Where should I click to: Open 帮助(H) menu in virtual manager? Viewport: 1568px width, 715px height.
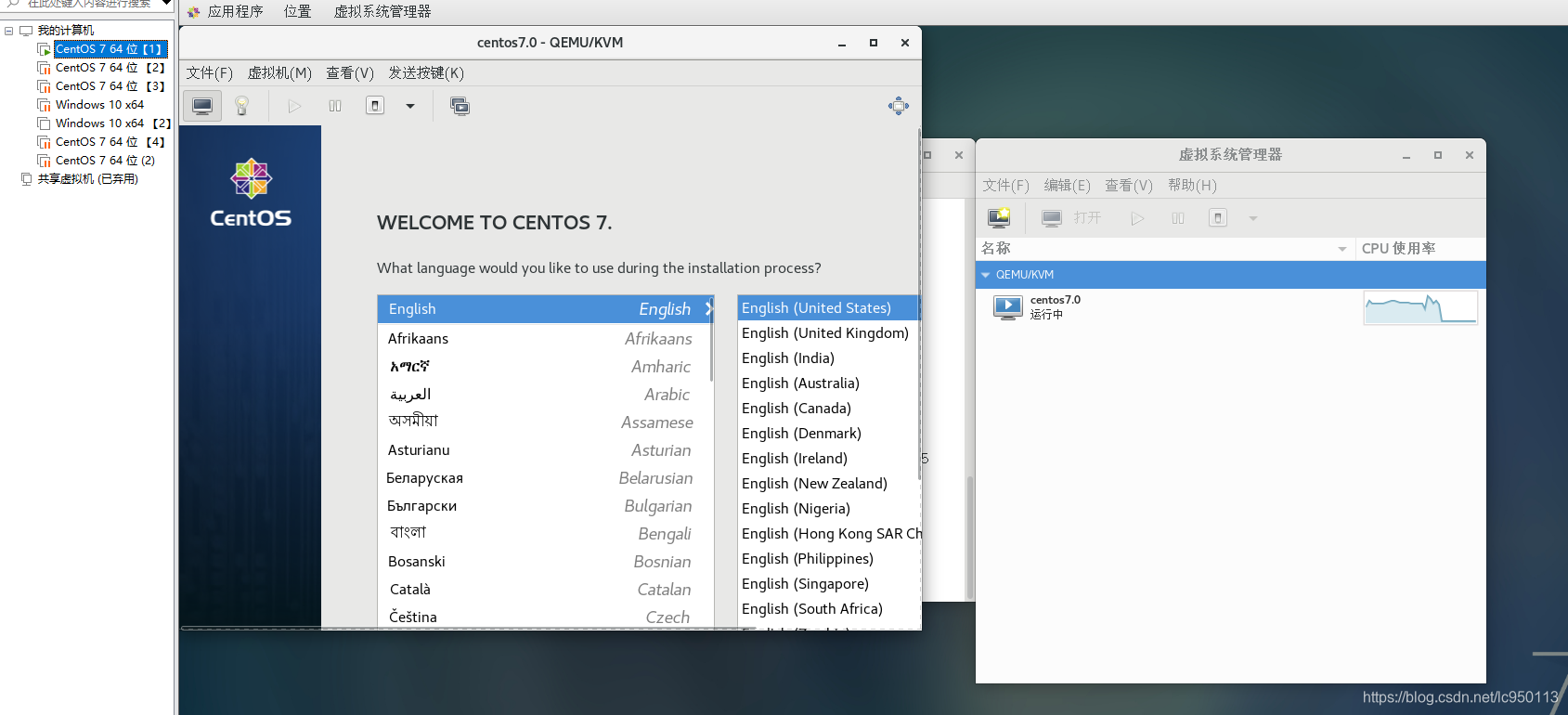pyautogui.click(x=1192, y=185)
